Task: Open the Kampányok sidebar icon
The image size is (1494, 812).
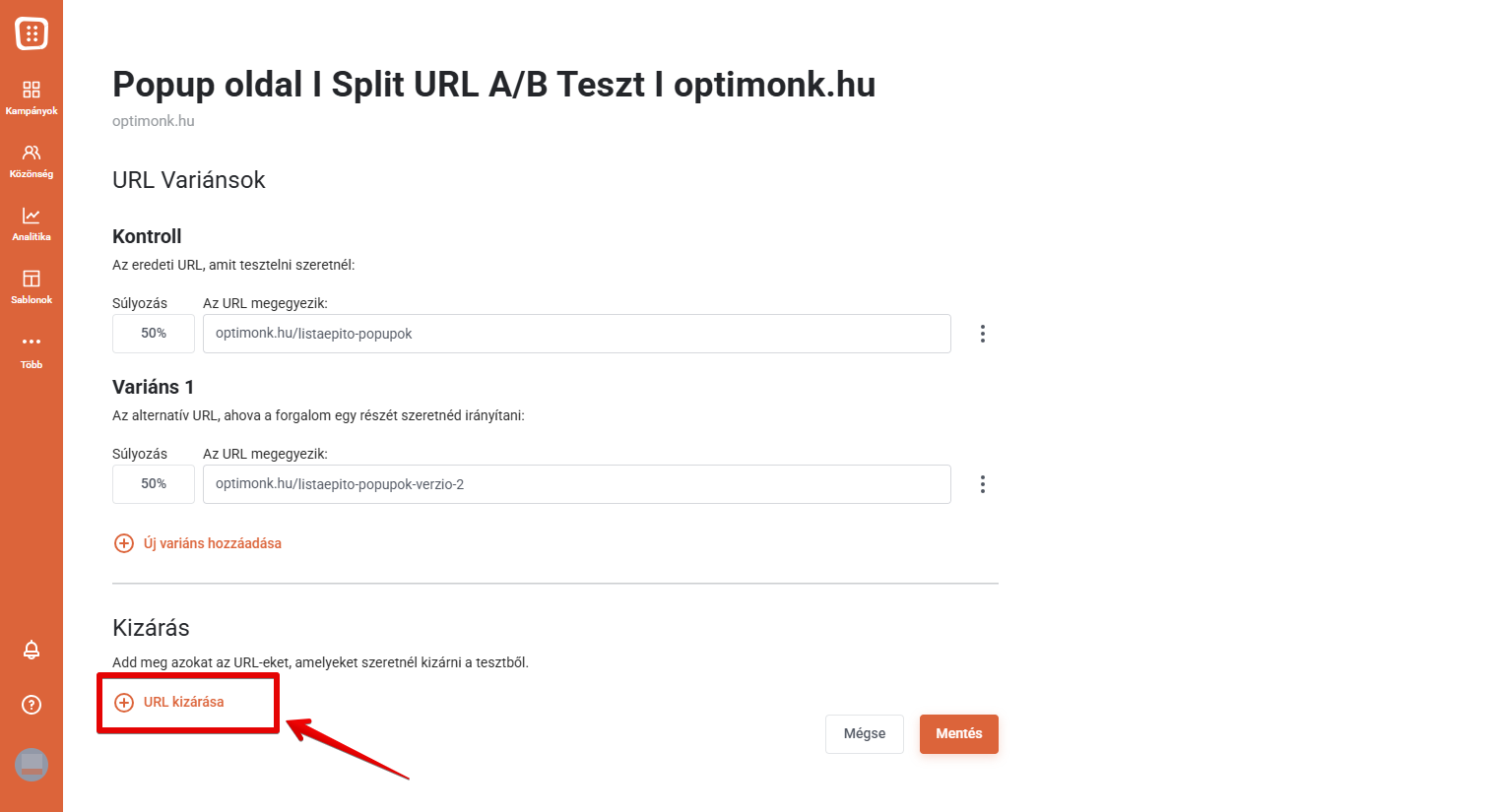Action: (32, 97)
